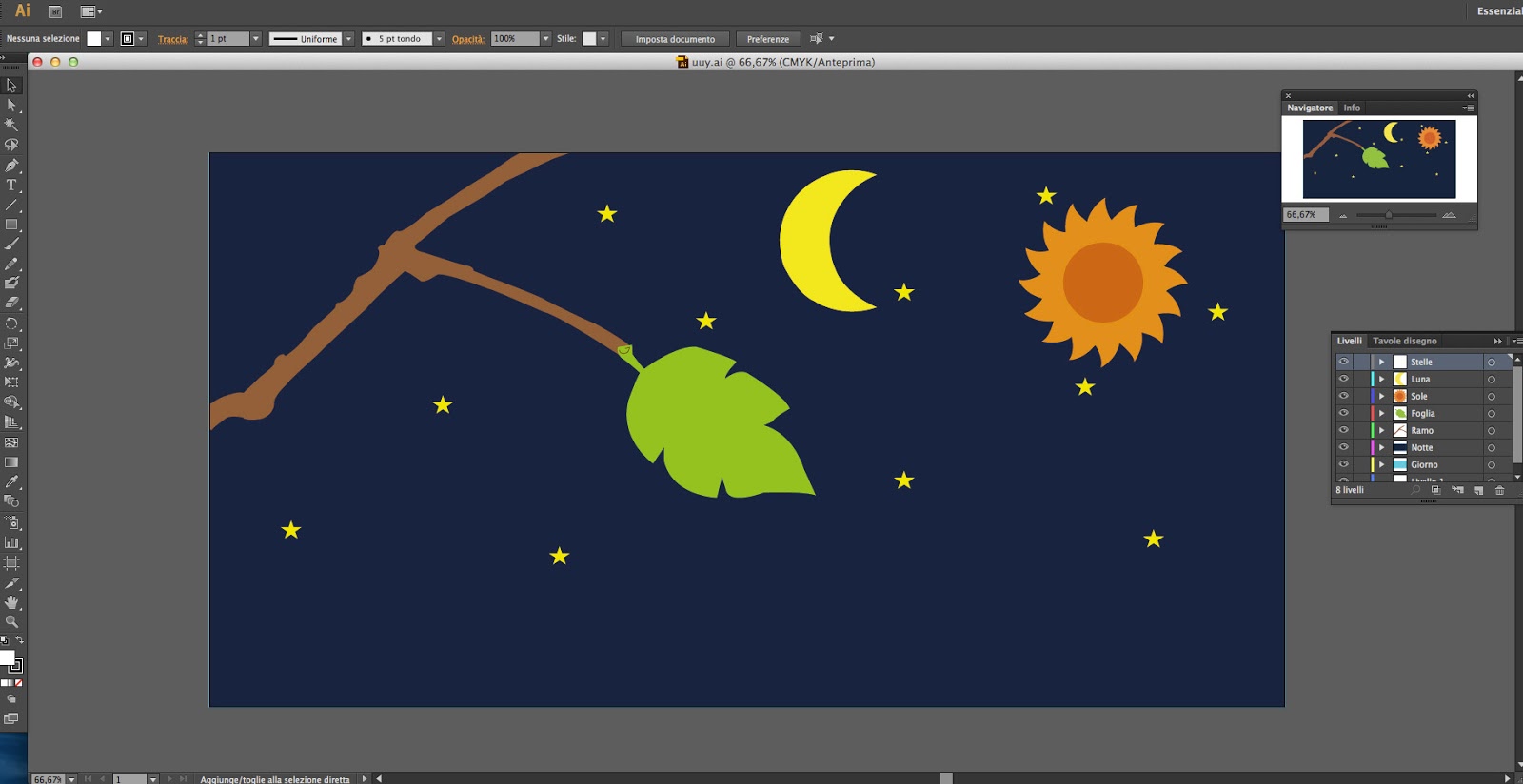Select the Eyedropper tool
Screen dimensions: 1523x784
click(x=11, y=482)
